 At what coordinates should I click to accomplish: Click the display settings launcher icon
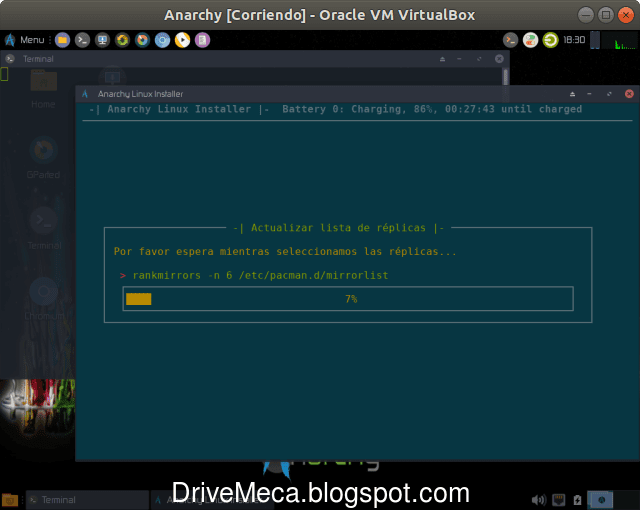tap(102, 40)
